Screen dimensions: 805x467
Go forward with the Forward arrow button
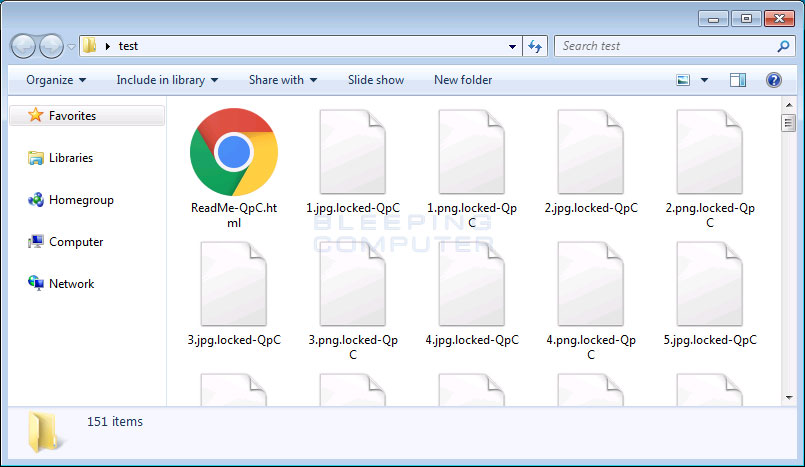(51, 47)
